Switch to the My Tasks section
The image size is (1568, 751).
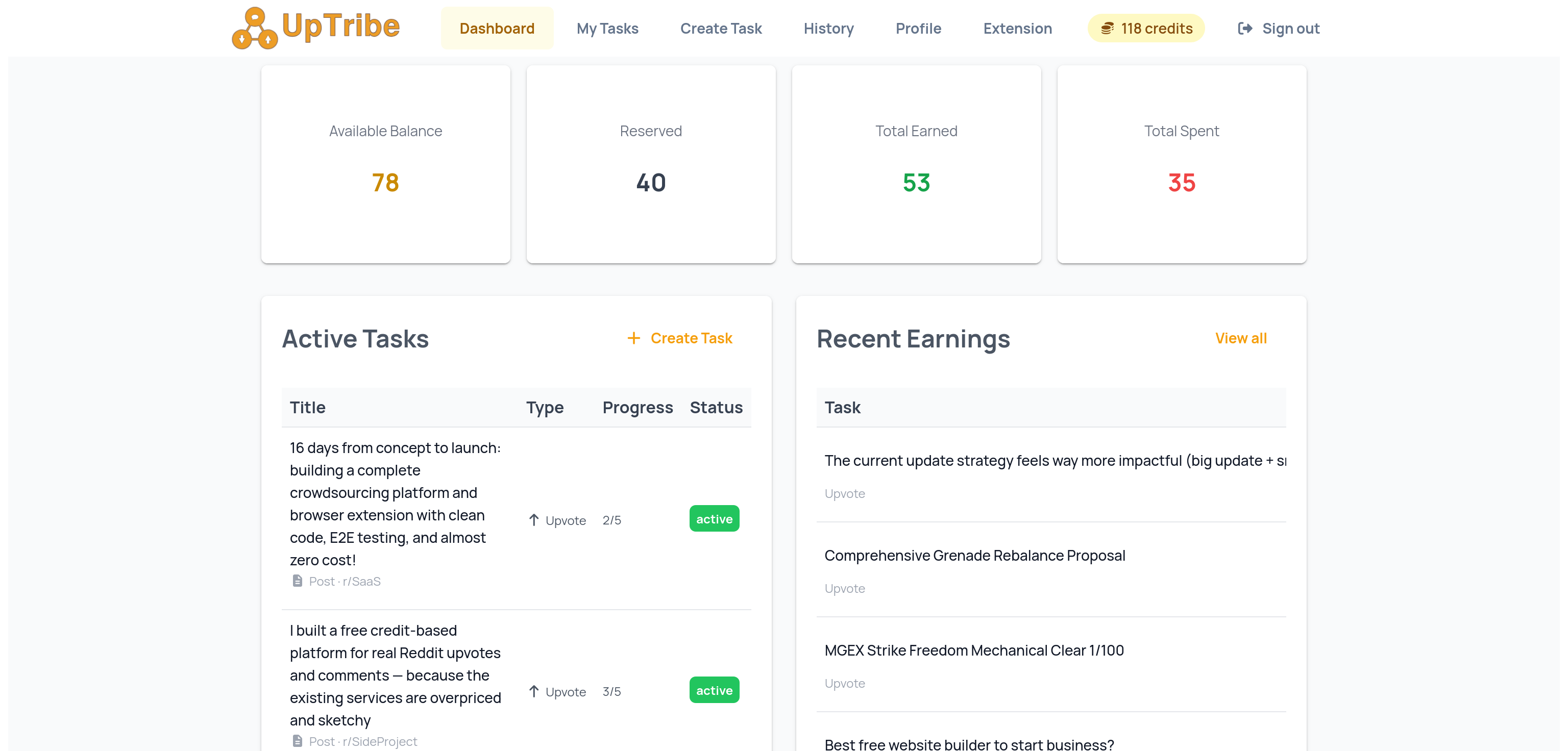coord(607,28)
